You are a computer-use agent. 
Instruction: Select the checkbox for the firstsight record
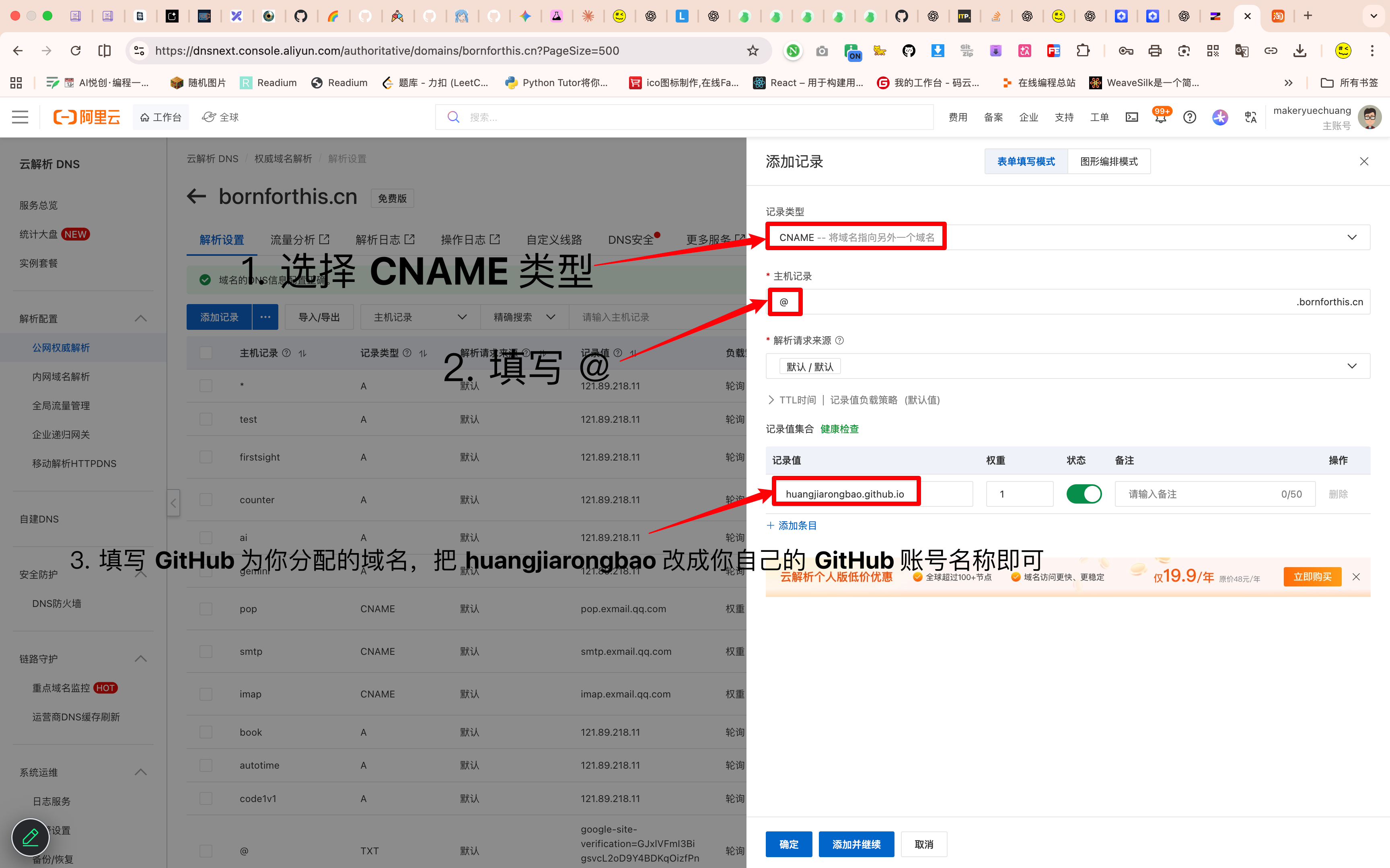point(206,457)
